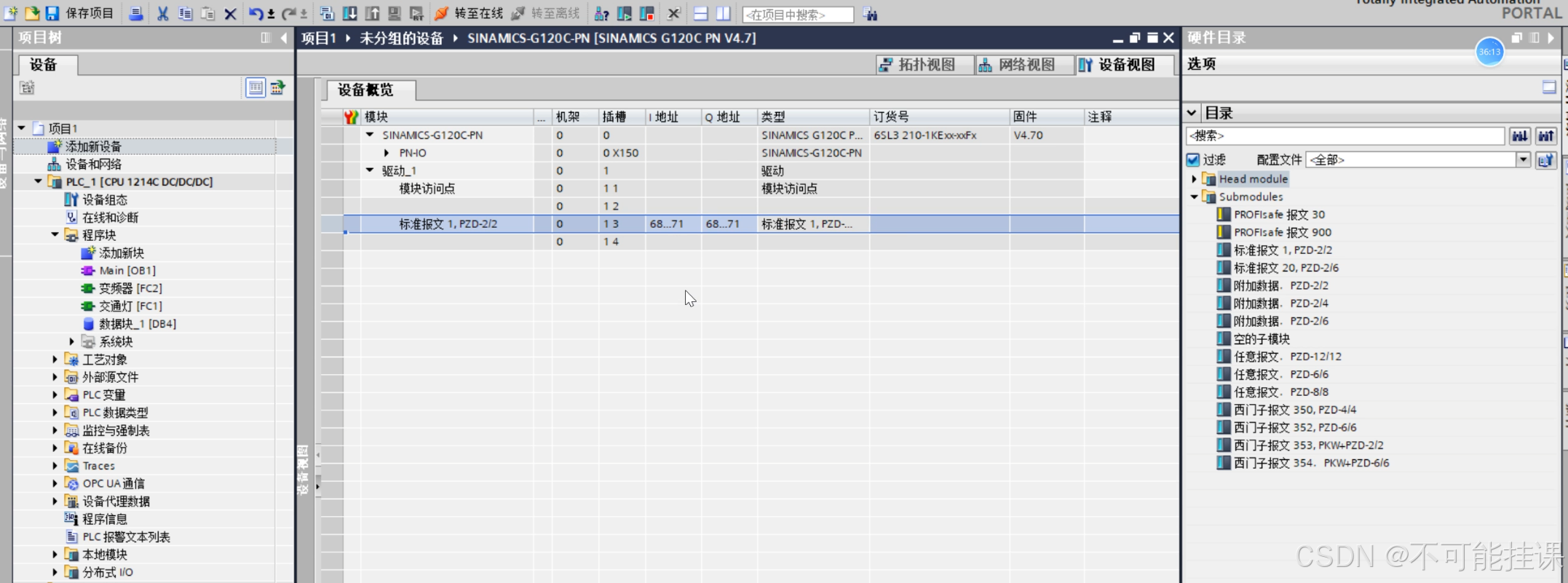
Task: Undo the last action
Action: click(x=256, y=14)
